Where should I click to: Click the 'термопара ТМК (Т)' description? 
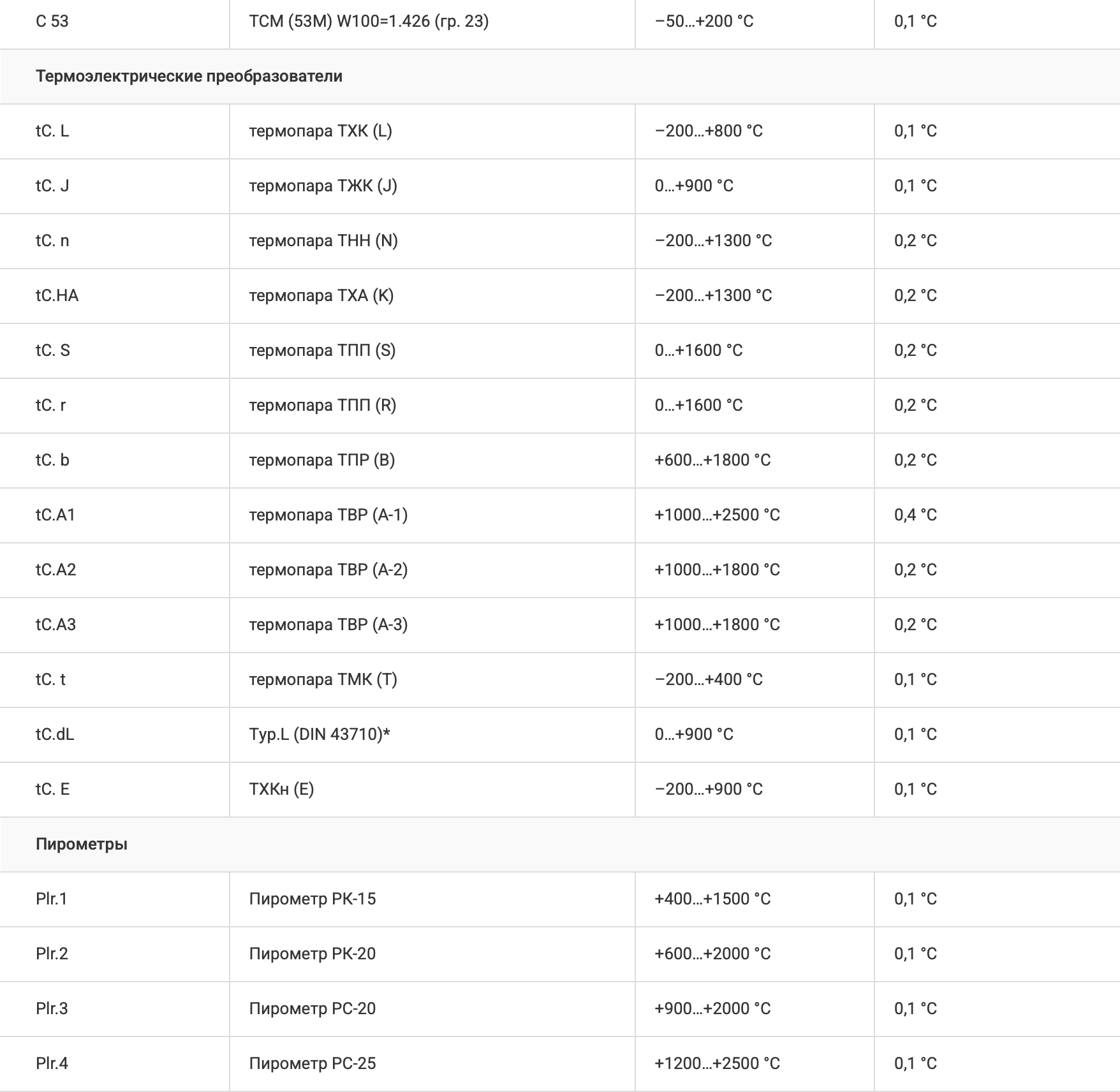(x=323, y=680)
